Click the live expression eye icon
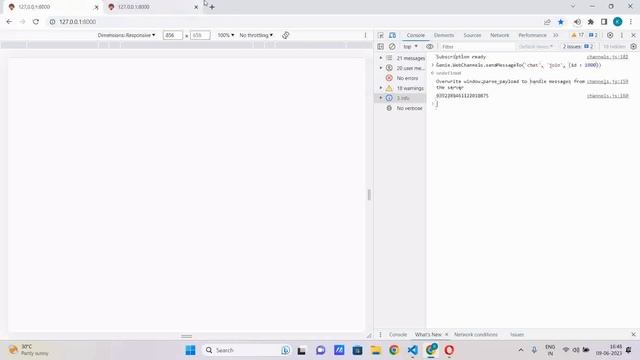This screenshot has height=360, width=640. 429,47
